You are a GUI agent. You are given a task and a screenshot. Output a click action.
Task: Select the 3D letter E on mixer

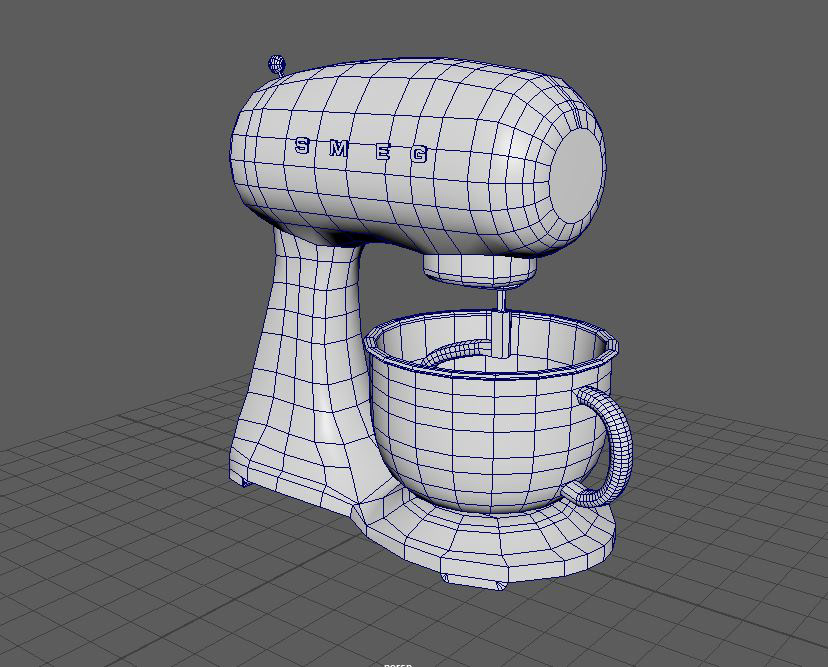383,153
